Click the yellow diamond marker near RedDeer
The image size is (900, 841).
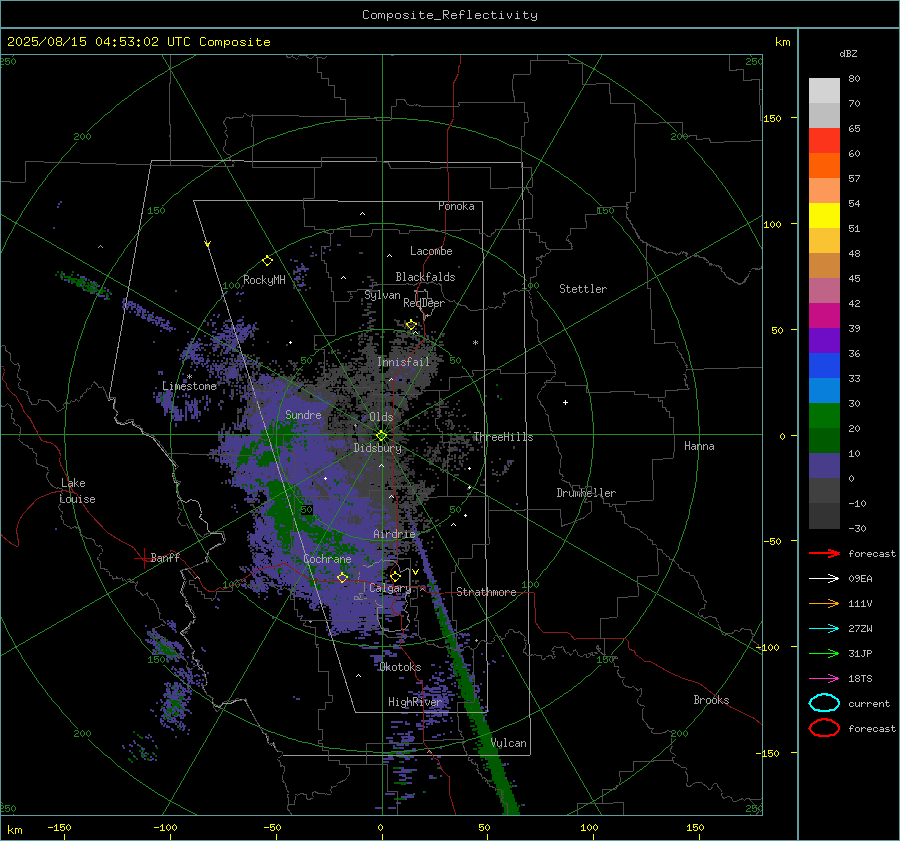[x=411, y=325]
